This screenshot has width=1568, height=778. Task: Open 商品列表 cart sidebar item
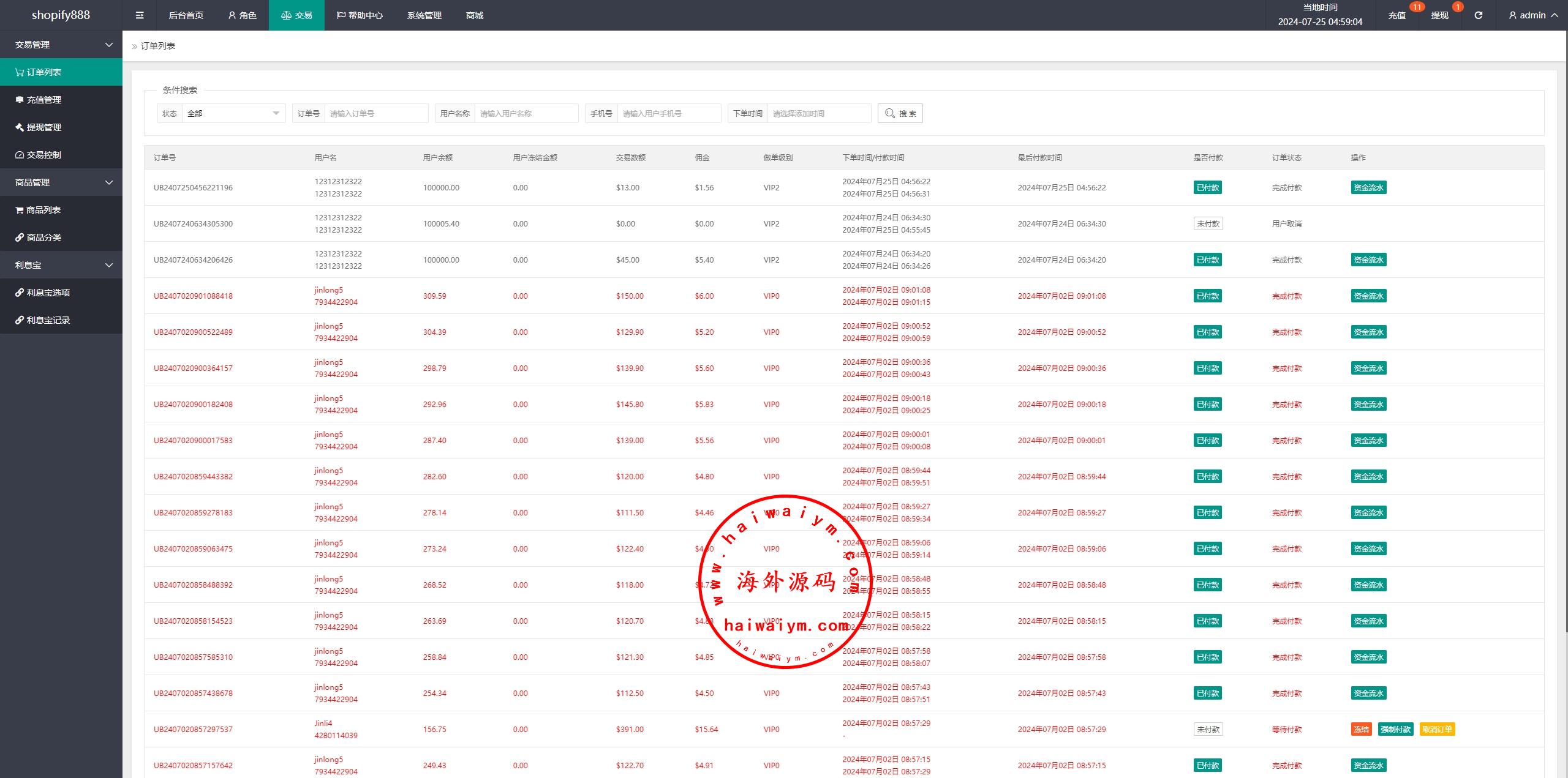[43, 210]
